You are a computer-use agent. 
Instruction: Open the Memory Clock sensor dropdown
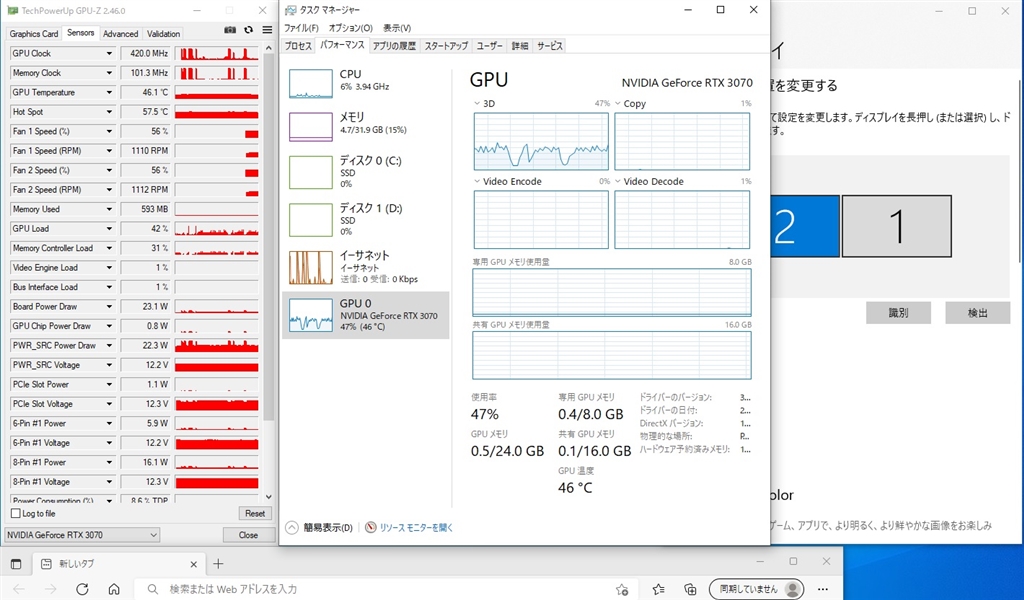point(109,73)
